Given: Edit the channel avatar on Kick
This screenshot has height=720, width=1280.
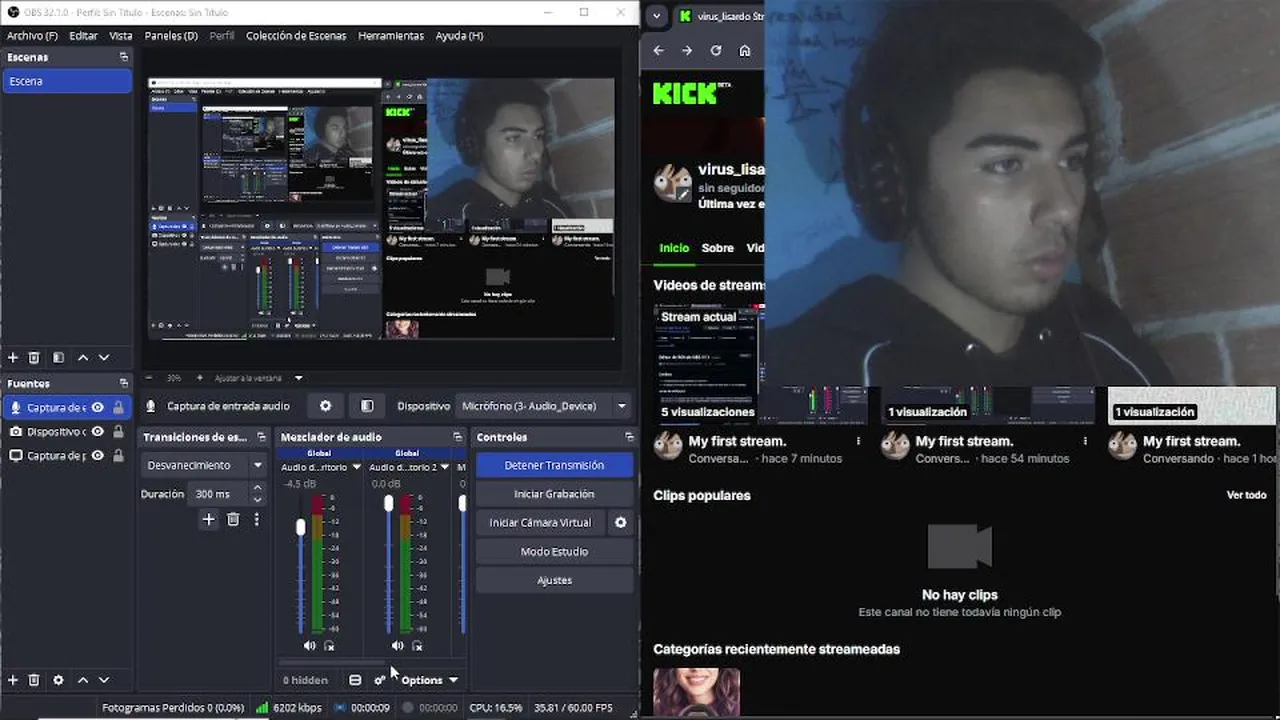Looking at the screenshot, I should 684,194.
